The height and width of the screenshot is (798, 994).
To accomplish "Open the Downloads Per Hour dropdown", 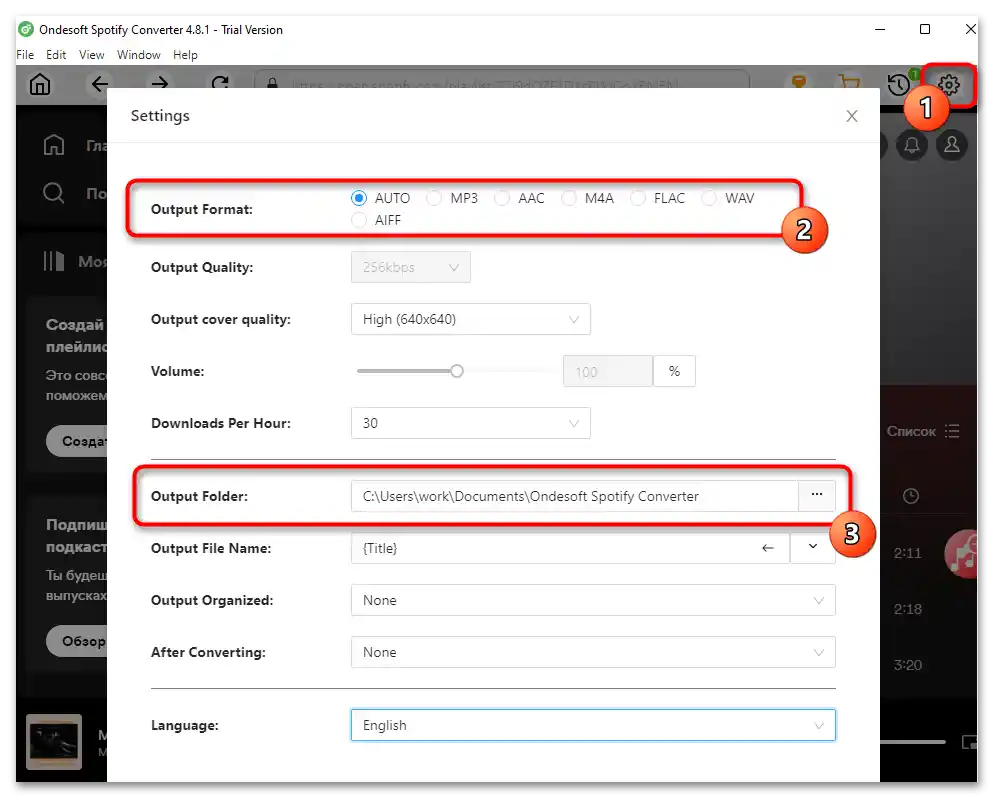I will click(470, 423).
